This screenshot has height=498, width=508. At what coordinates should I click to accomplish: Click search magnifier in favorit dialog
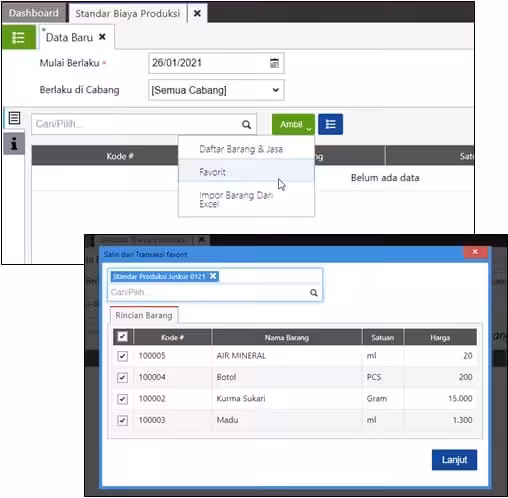tap(314, 293)
